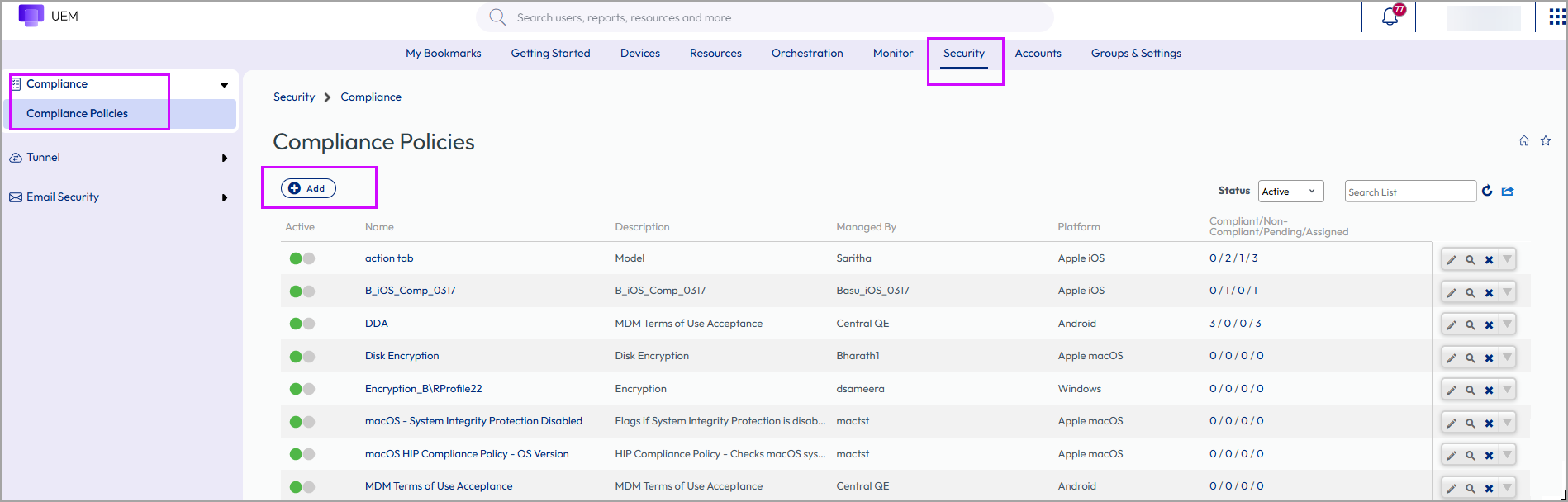Open the Groups & Settings tab
The height and width of the screenshot is (502, 1568).
(x=1136, y=53)
